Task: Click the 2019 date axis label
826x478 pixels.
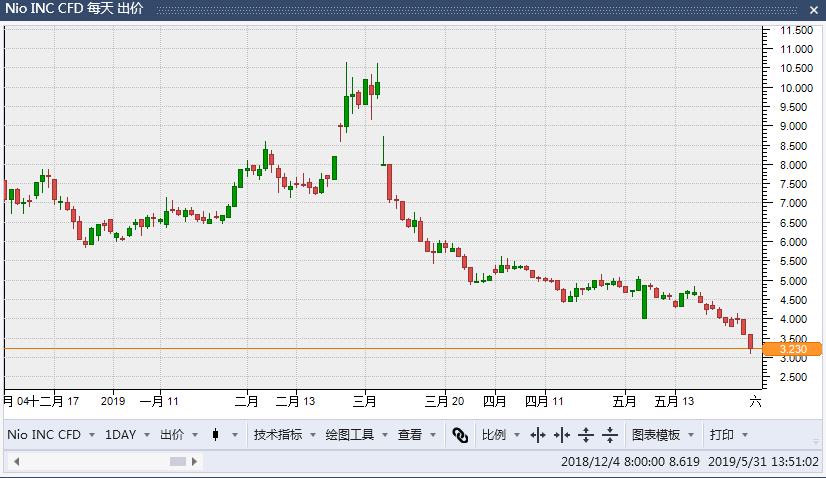Action: (x=113, y=402)
